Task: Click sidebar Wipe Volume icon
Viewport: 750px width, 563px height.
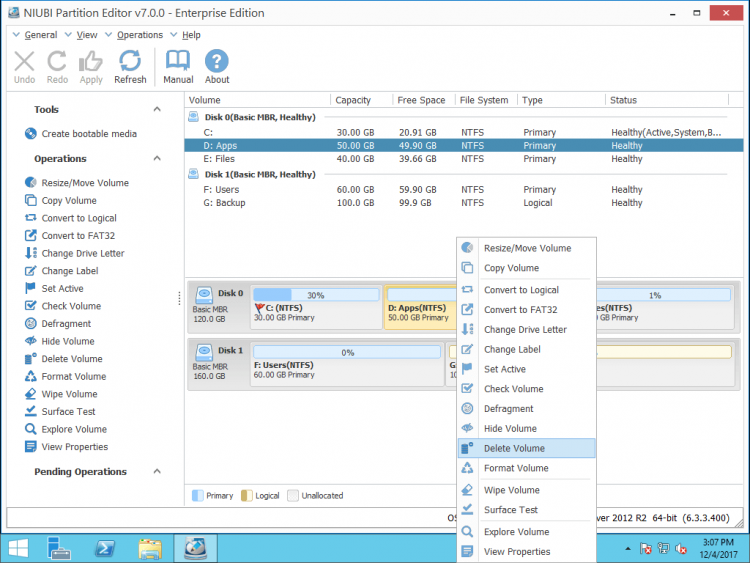Action: (x=31, y=394)
